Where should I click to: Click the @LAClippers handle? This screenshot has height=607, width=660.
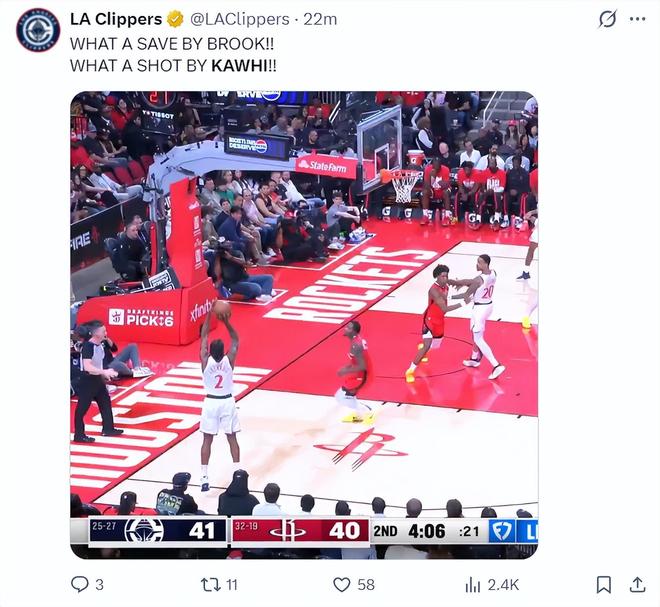coord(240,19)
